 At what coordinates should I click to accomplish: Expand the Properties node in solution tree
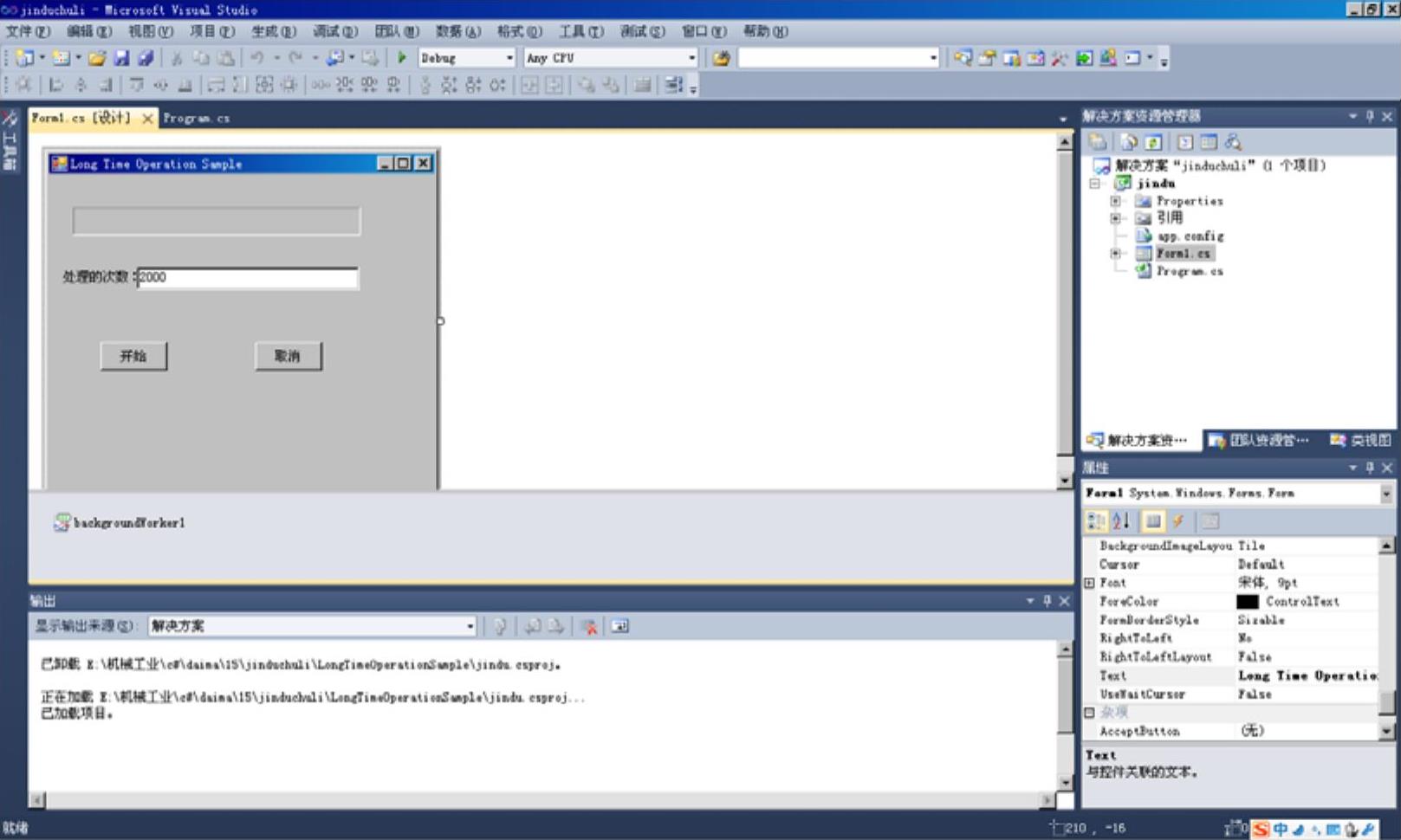(1116, 201)
